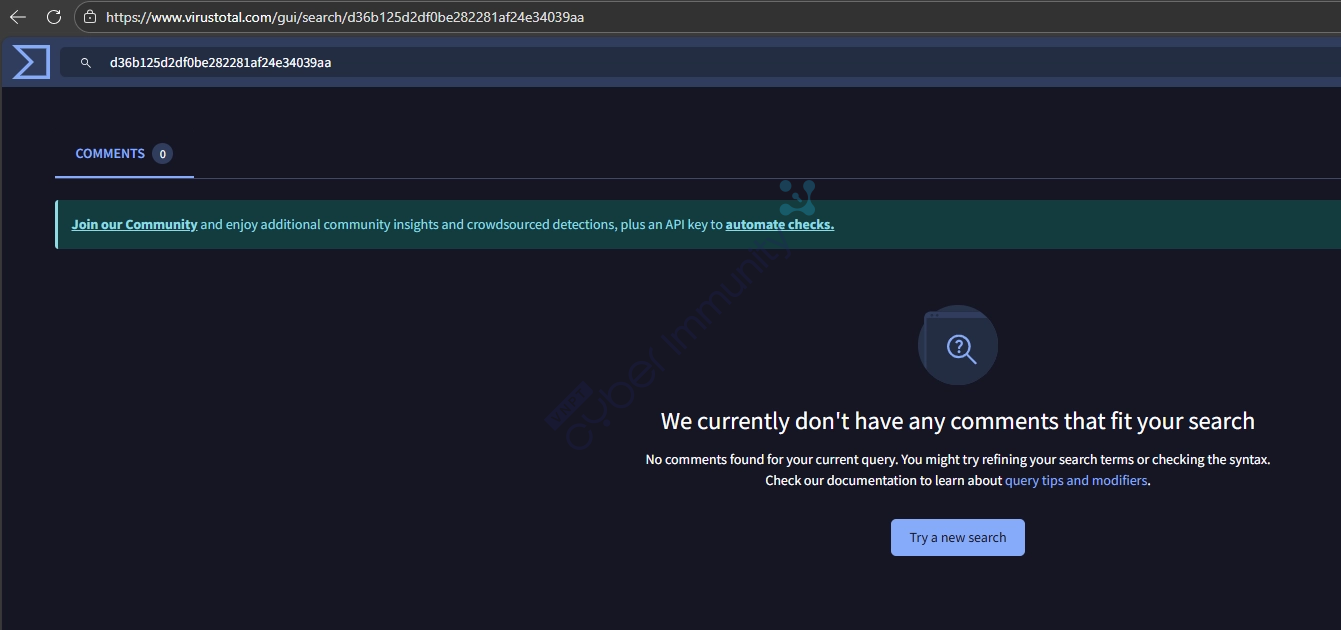Image resolution: width=1341 pixels, height=630 pixels.
Task: Go back using browser back arrow
Action: point(18,17)
